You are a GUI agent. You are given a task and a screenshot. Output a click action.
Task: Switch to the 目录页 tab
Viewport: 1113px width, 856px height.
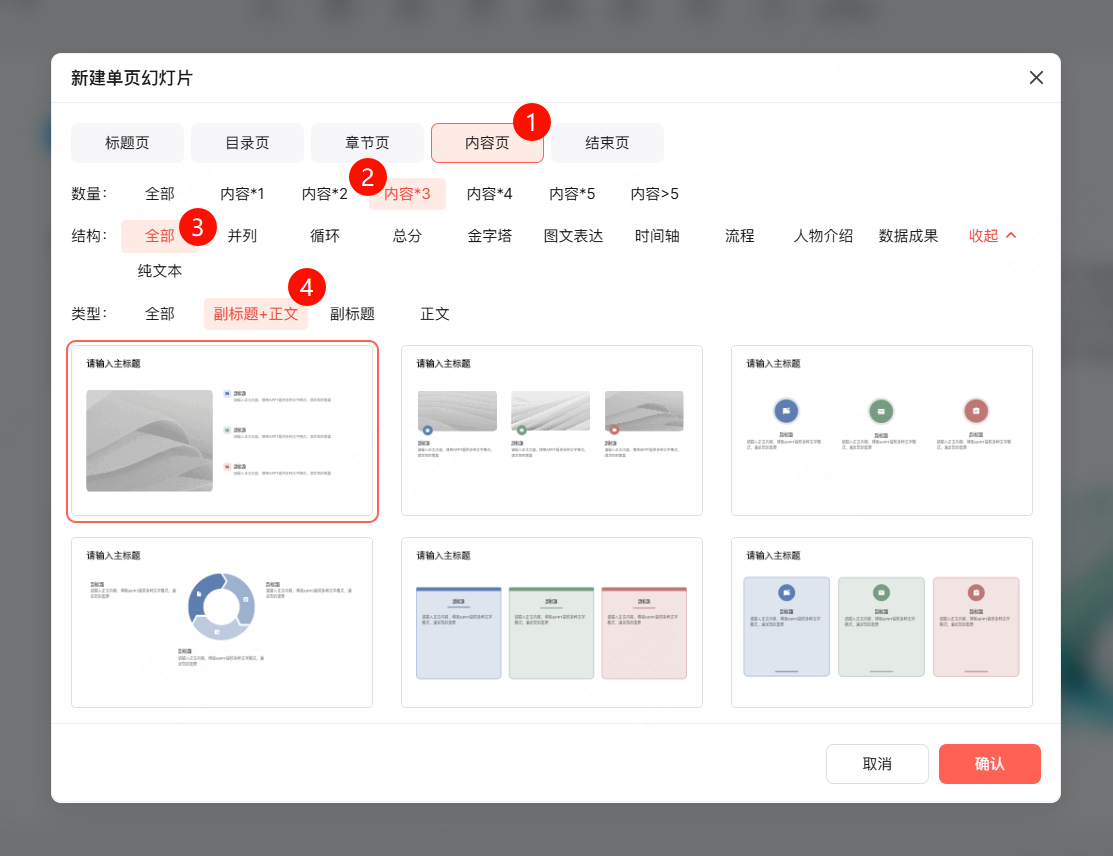click(x=247, y=143)
